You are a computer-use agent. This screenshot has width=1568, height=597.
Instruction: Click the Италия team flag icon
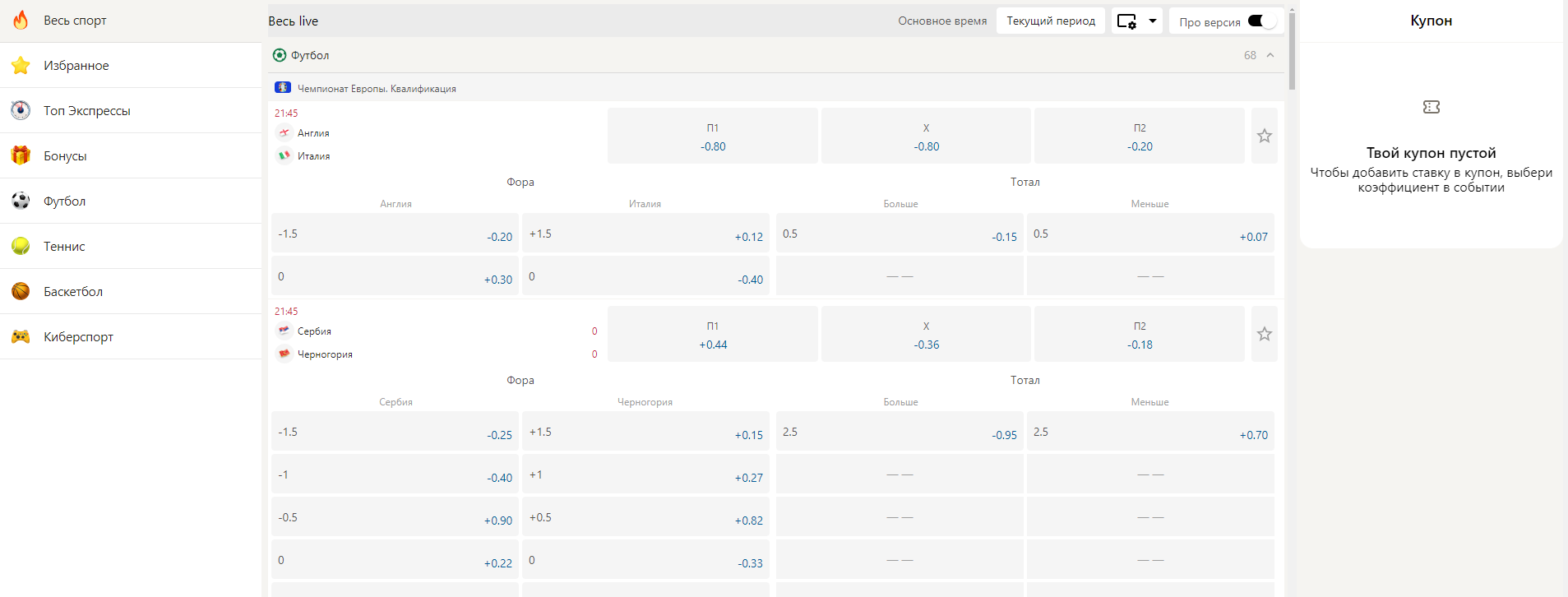click(284, 155)
